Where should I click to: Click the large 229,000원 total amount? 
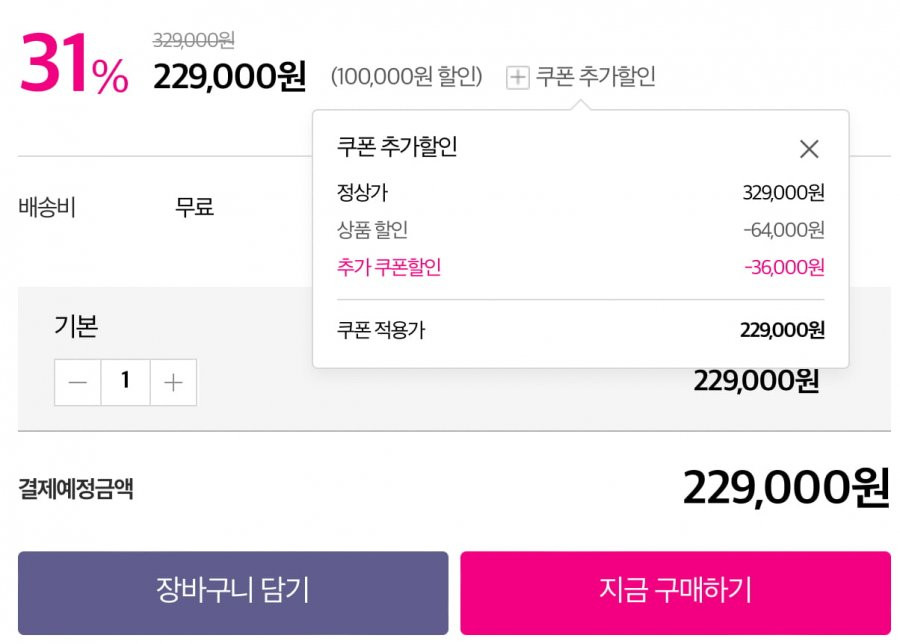[786, 488]
